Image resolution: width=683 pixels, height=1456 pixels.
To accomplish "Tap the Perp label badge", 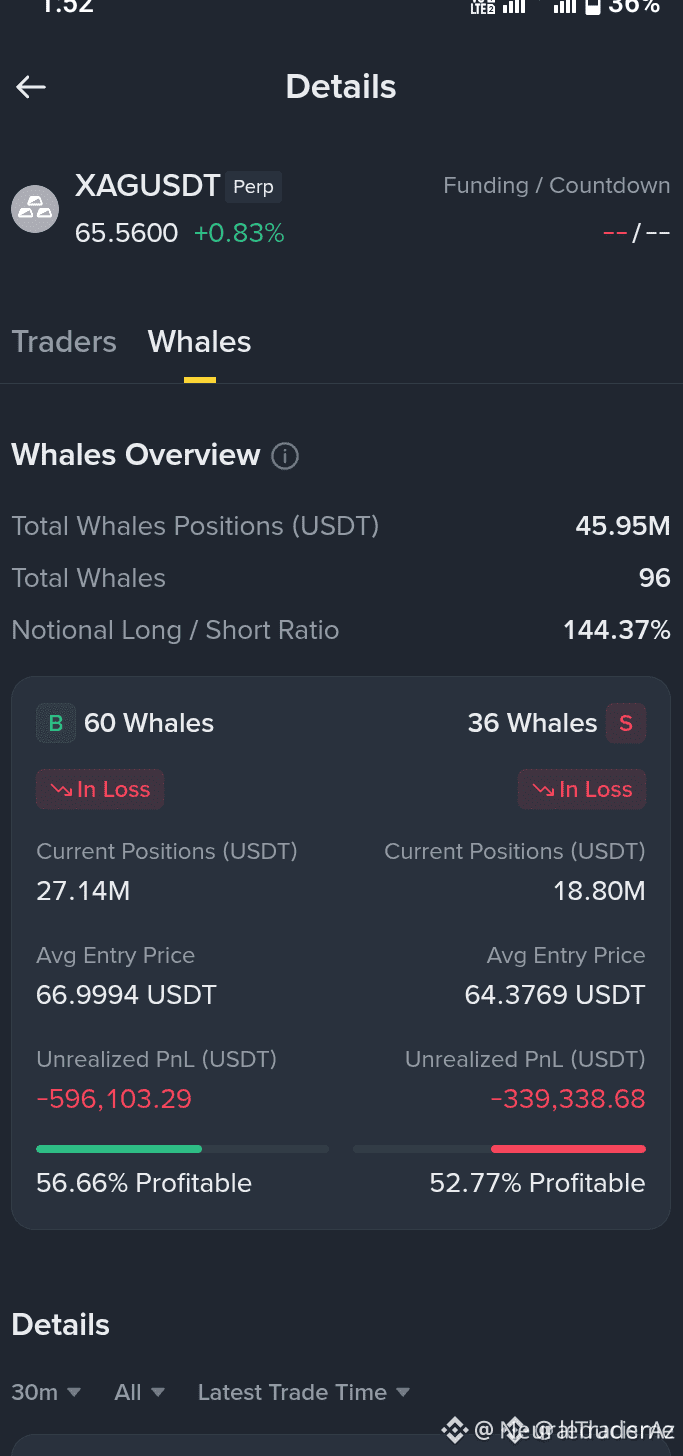I will click(x=253, y=187).
